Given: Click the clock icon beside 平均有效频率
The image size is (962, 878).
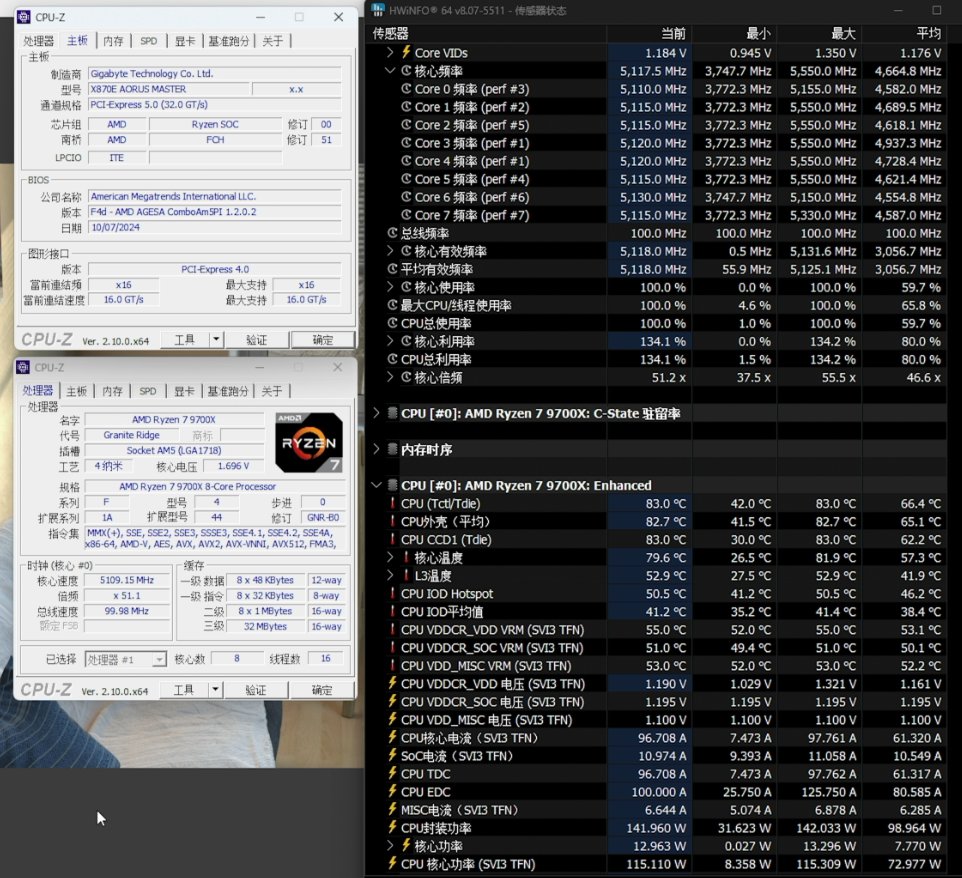Looking at the screenshot, I should tap(393, 269).
